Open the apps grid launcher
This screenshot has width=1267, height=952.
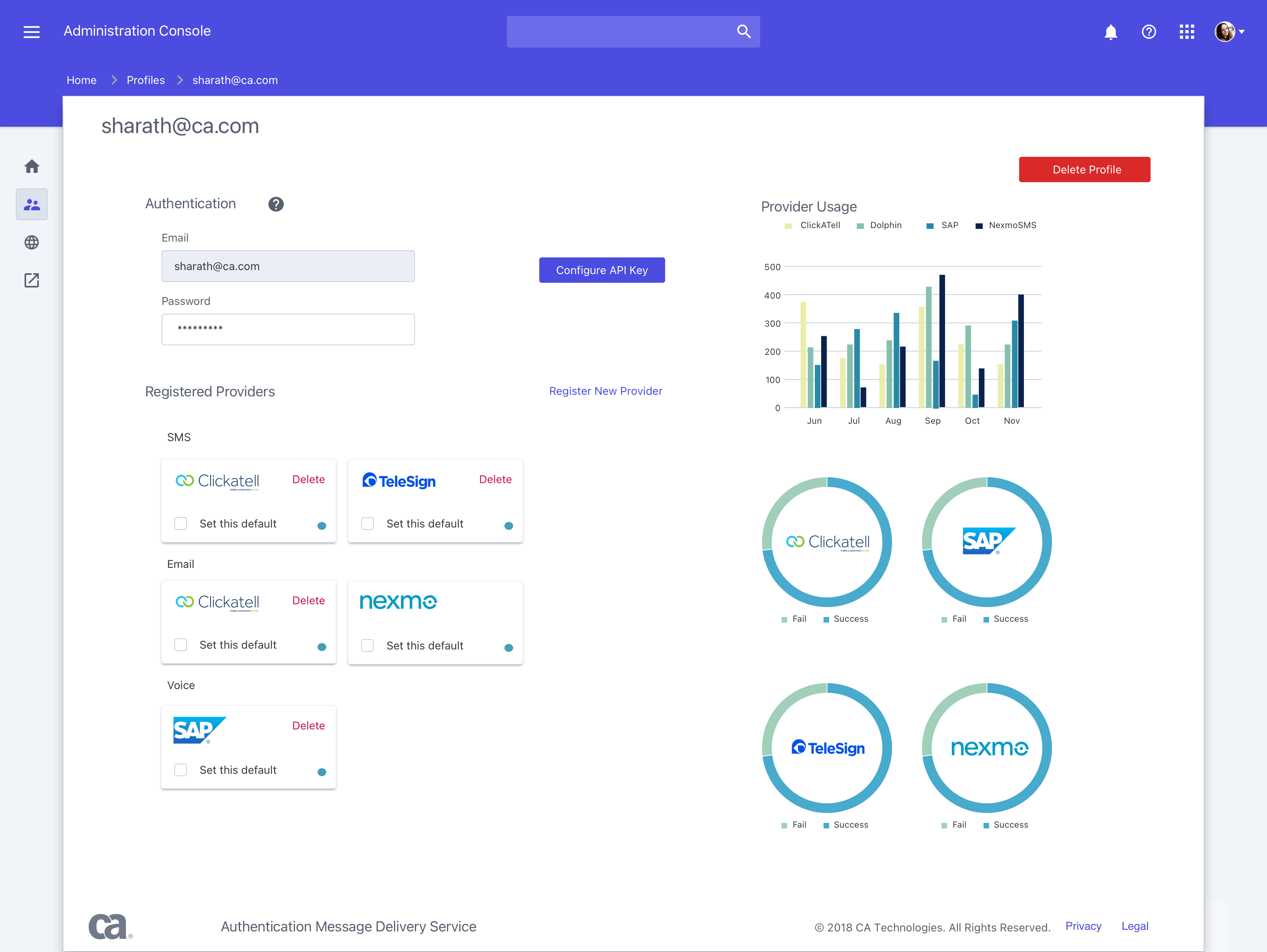tap(1187, 32)
